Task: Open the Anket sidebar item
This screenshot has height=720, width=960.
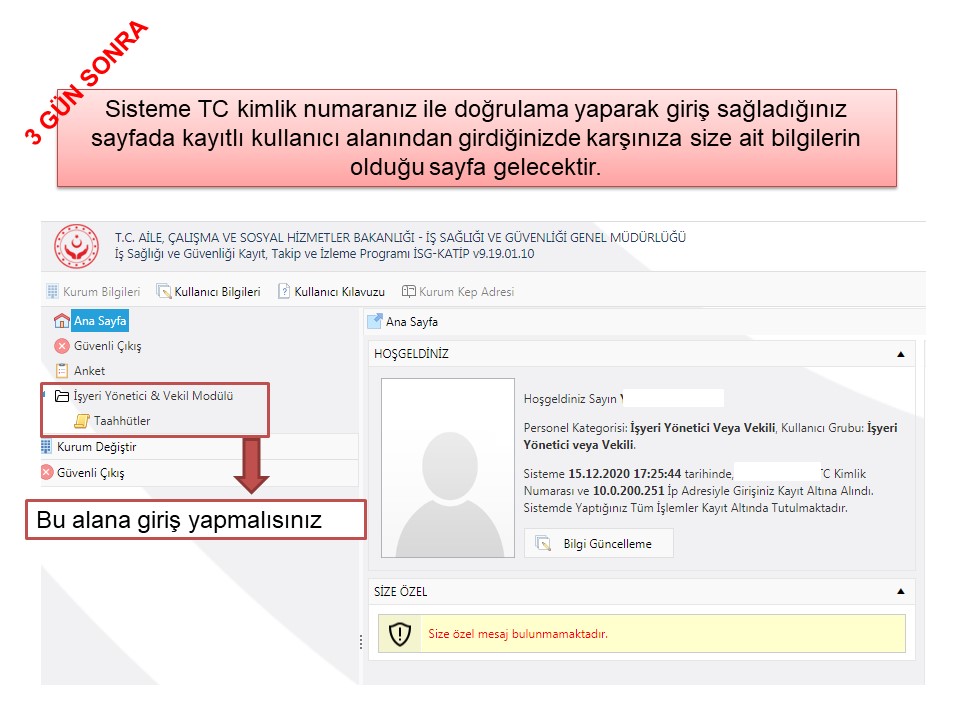Action: click(x=89, y=370)
